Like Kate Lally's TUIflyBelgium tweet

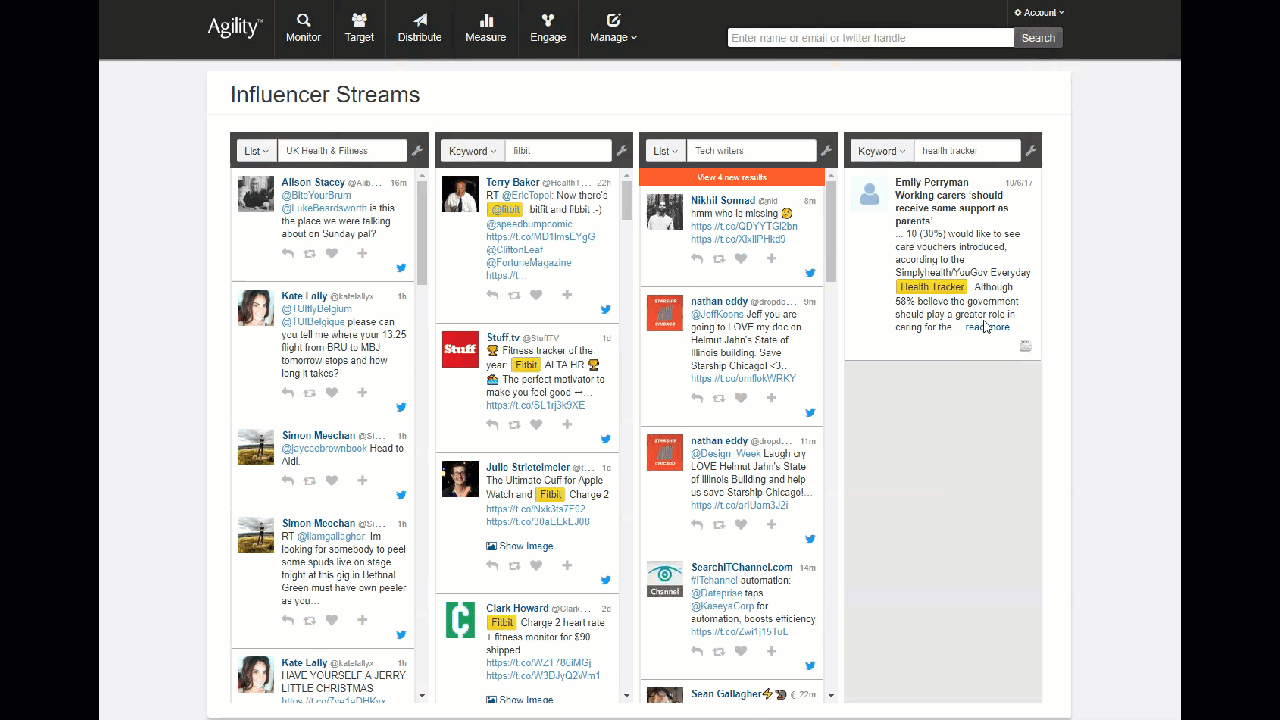tap(332, 393)
